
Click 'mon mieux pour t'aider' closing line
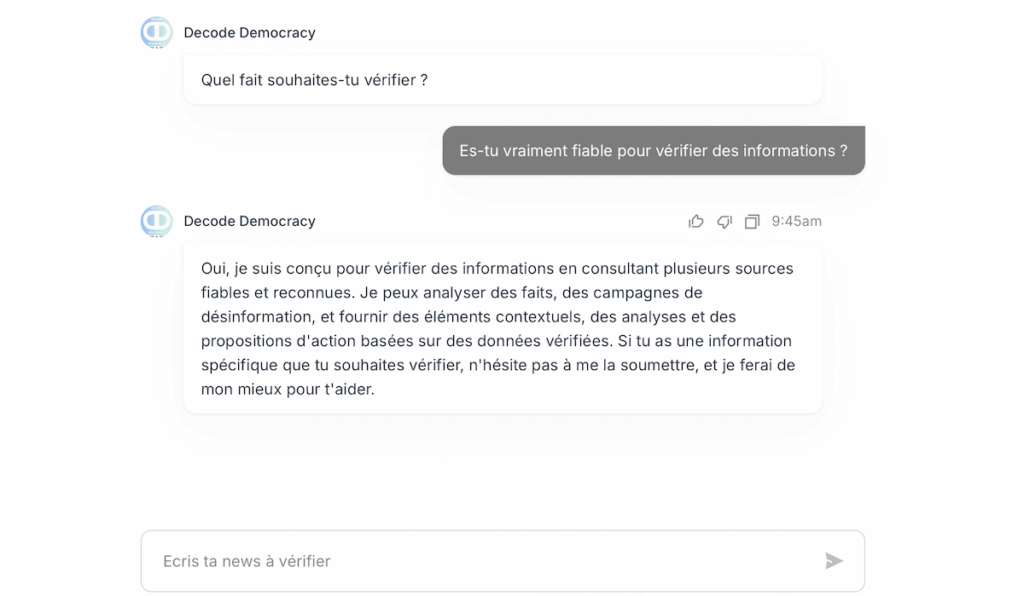(288, 389)
